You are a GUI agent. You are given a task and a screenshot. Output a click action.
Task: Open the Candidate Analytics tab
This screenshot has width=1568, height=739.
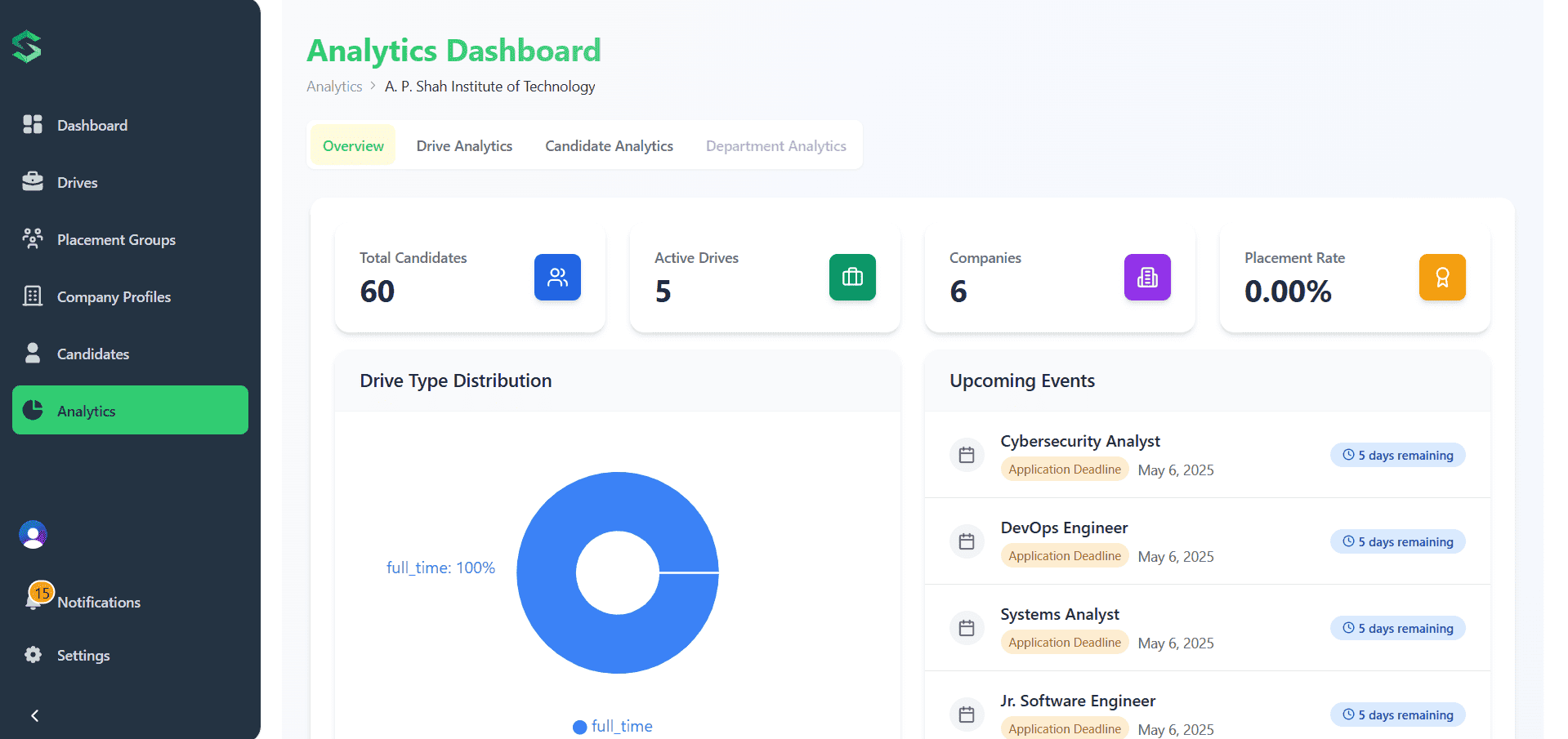tap(609, 146)
